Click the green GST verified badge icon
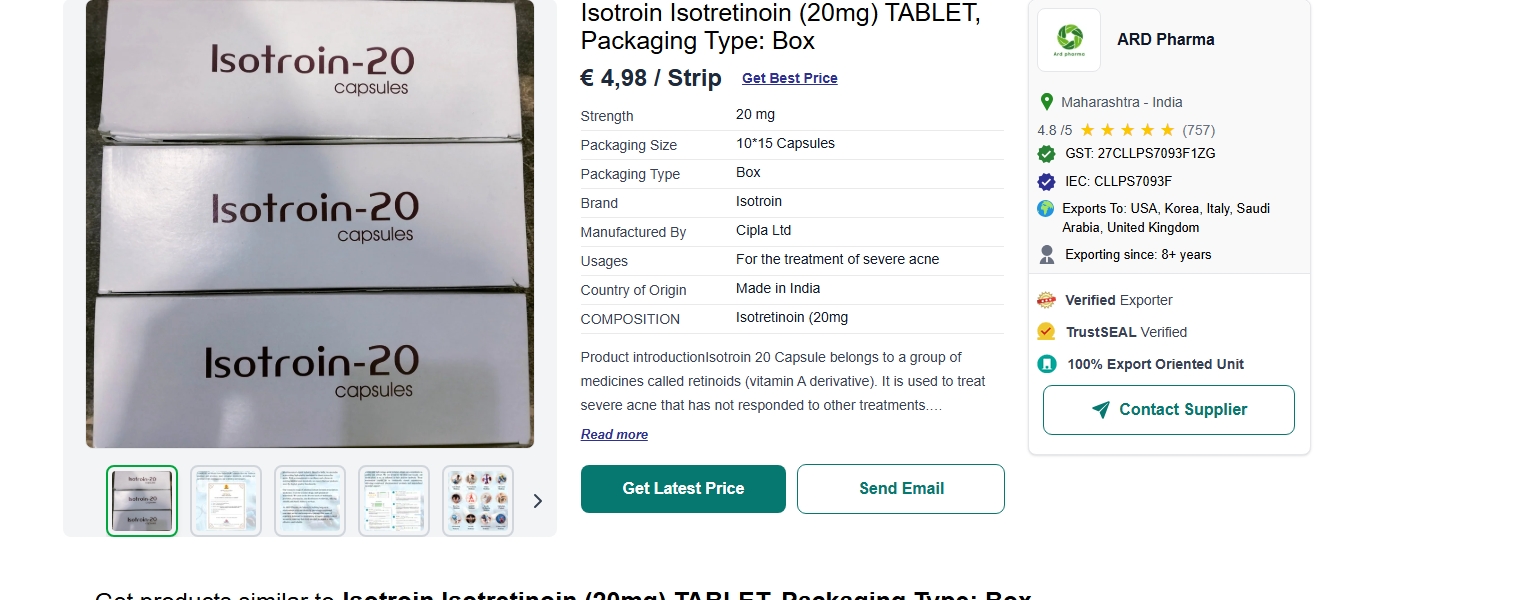The height and width of the screenshot is (600, 1539). coord(1047,154)
